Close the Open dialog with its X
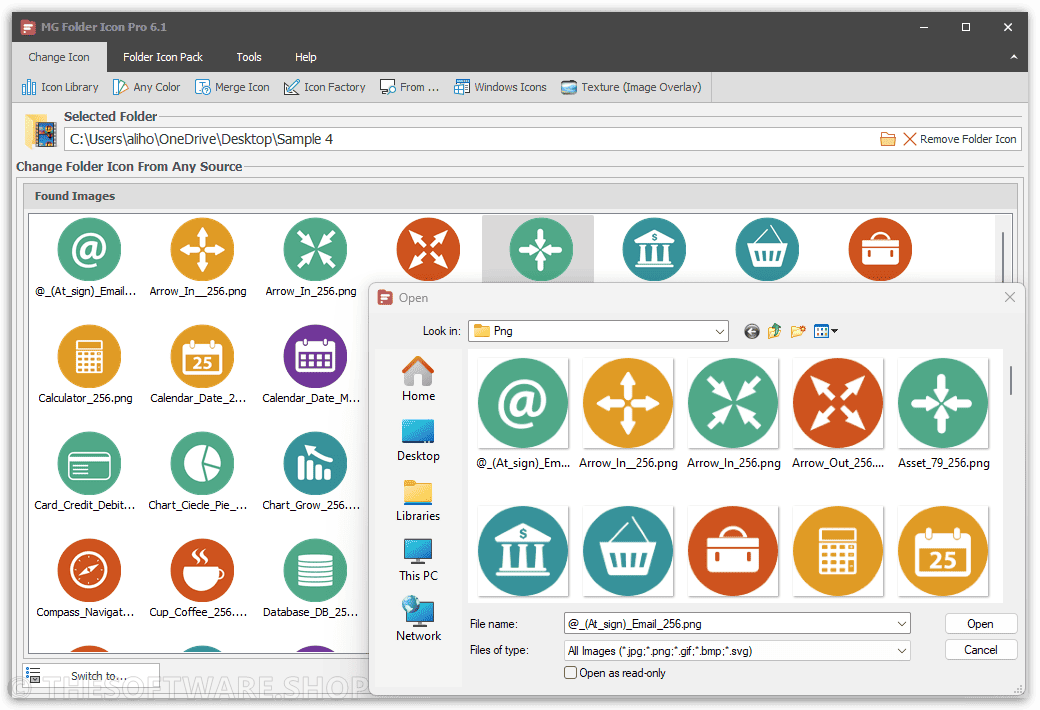This screenshot has height=710, width=1040. point(1009,297)
